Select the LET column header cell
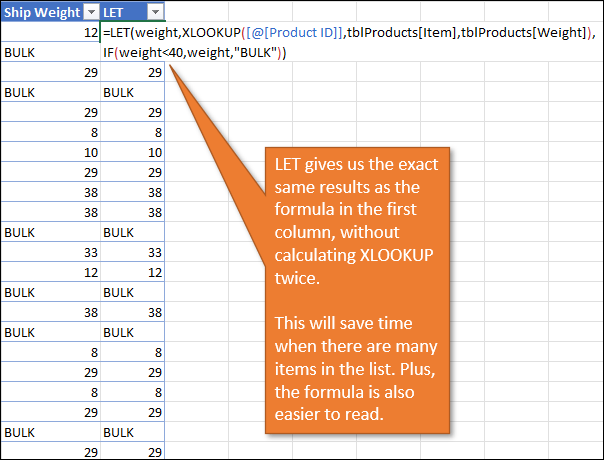The height and width of the screenshot is (460, 604). pos(122,12)
